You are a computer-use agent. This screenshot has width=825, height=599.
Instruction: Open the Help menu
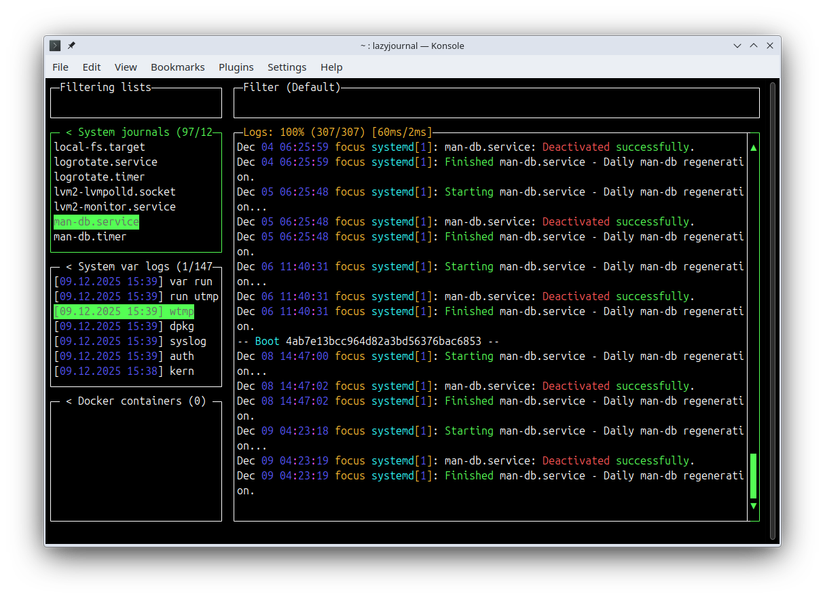331,67
